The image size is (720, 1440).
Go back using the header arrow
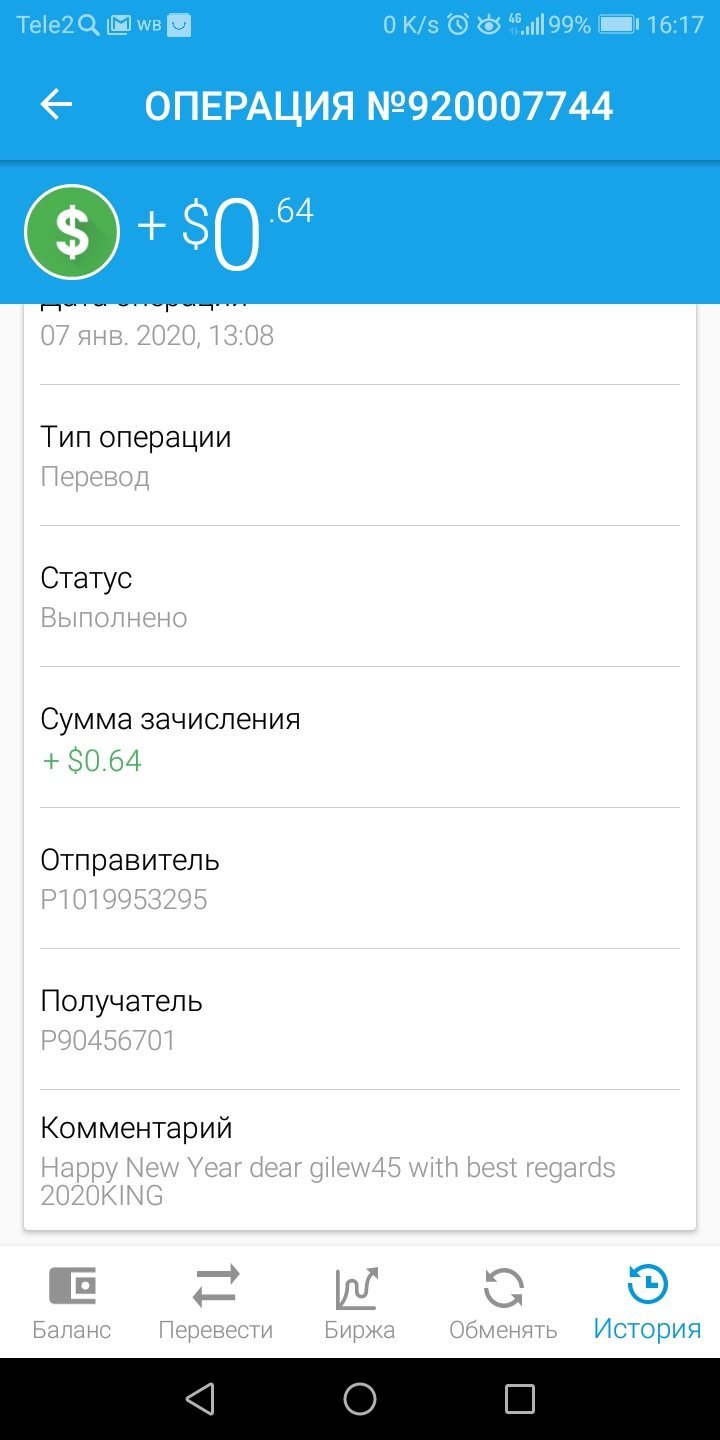(57, 105)
